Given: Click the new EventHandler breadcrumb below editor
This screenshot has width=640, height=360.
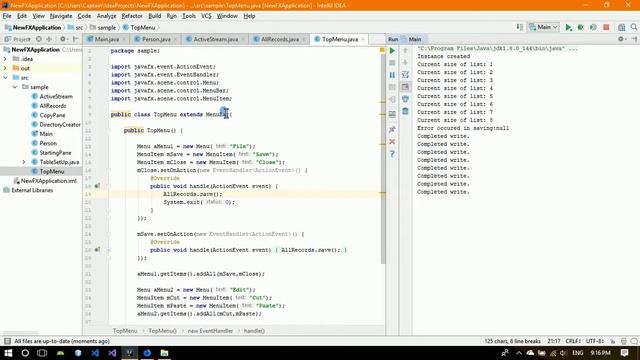Looking at the screenshot, I should (210, 331).
